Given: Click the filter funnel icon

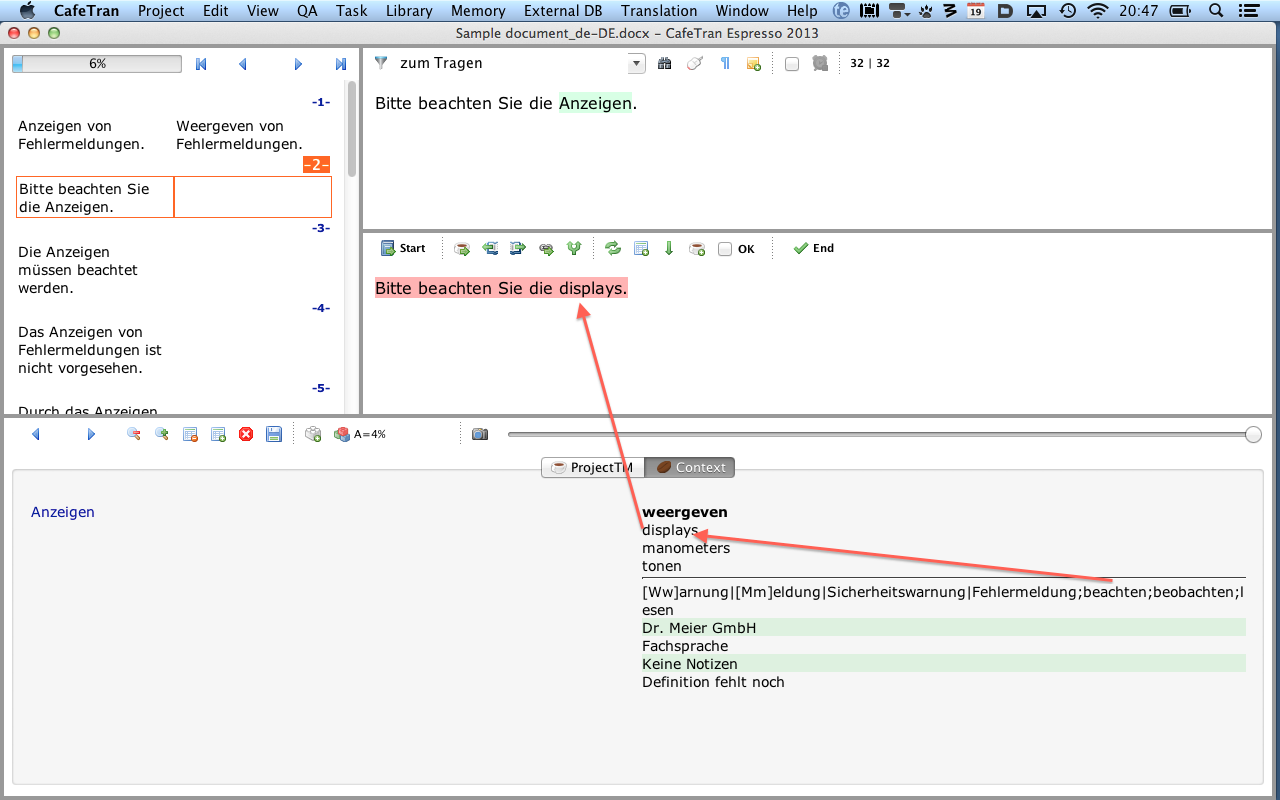Looking at the screenshot, I should tap(381, 63).
